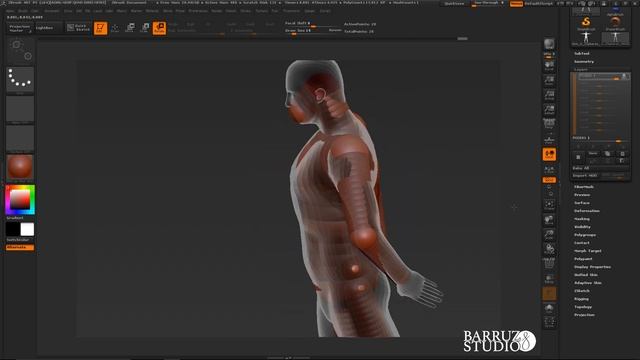Screen dimensions: 640x360
Task: Click the AAHalf zoom icon
Action: (x=549, y=110)
